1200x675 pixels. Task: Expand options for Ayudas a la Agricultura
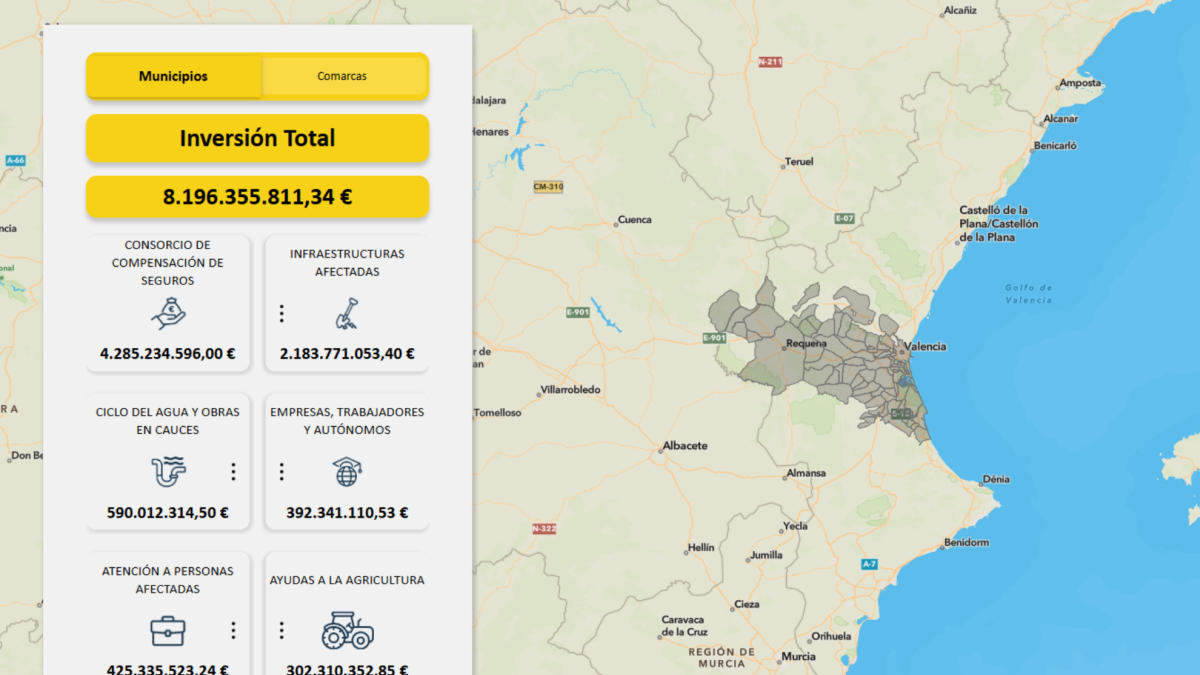282,630
